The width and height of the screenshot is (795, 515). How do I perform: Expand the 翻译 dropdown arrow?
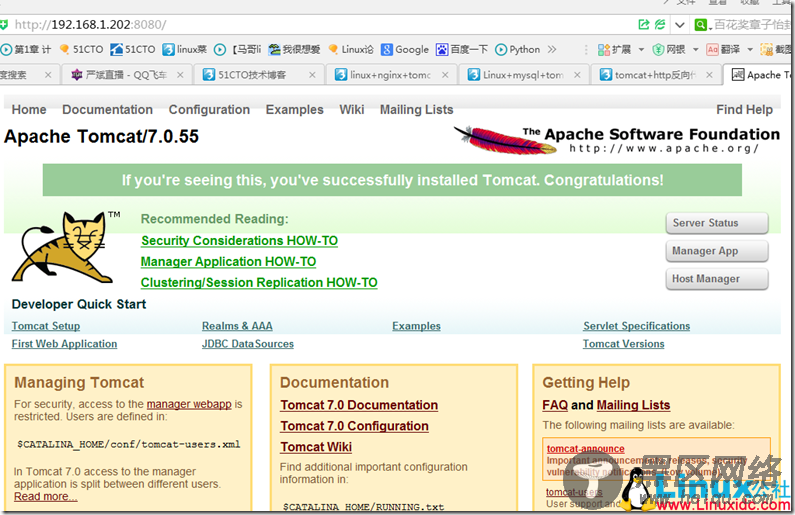tap(750, 50)
